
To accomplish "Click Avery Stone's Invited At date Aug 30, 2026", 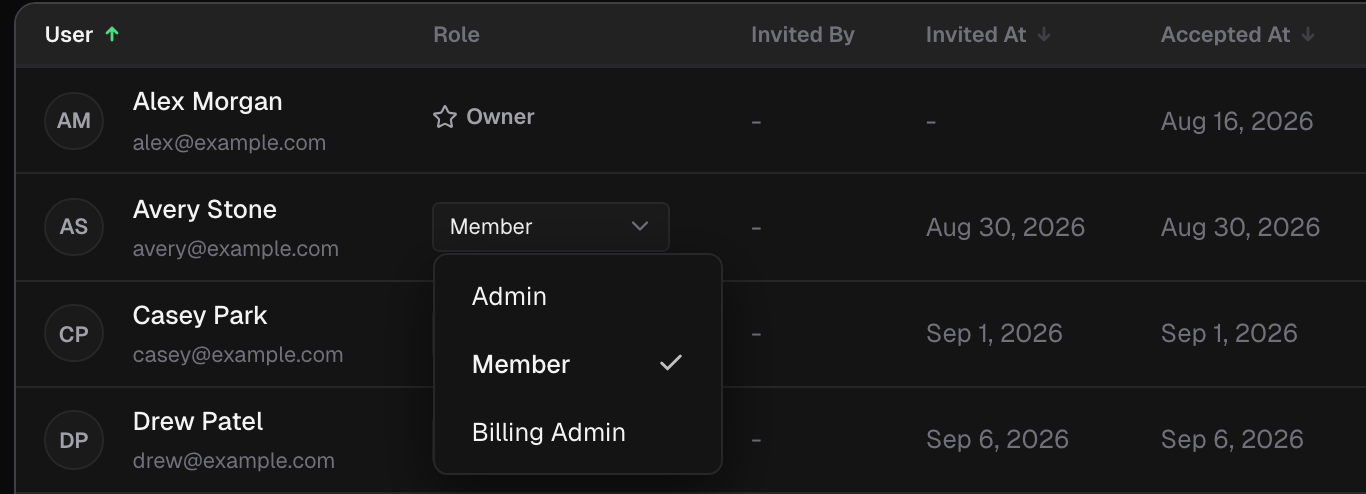I will [1005, 228].
